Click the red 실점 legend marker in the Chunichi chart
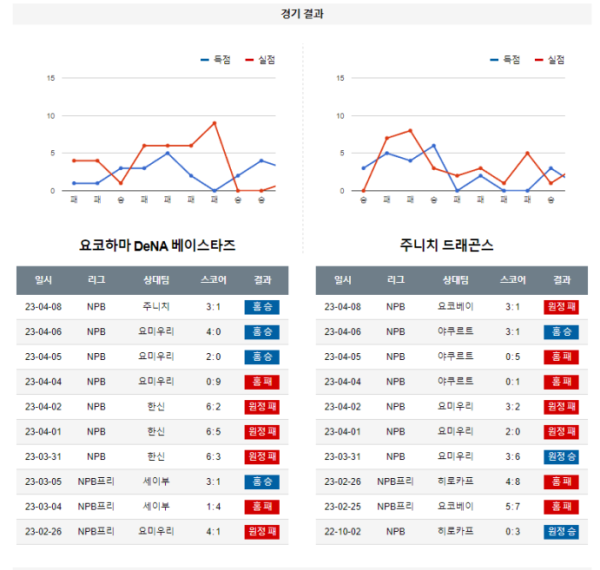 click(x=539, y=60)
